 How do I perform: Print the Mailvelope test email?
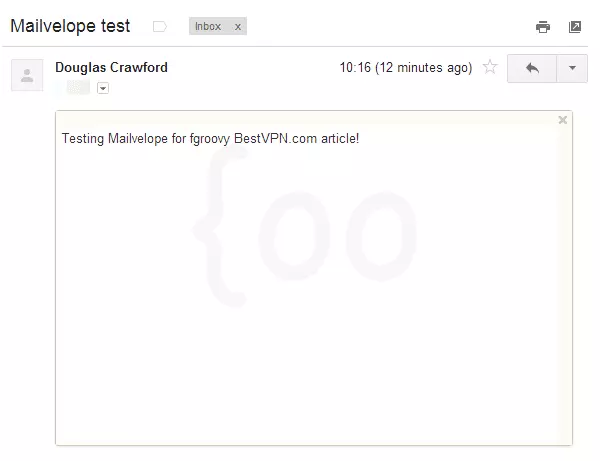click(543, 27)
